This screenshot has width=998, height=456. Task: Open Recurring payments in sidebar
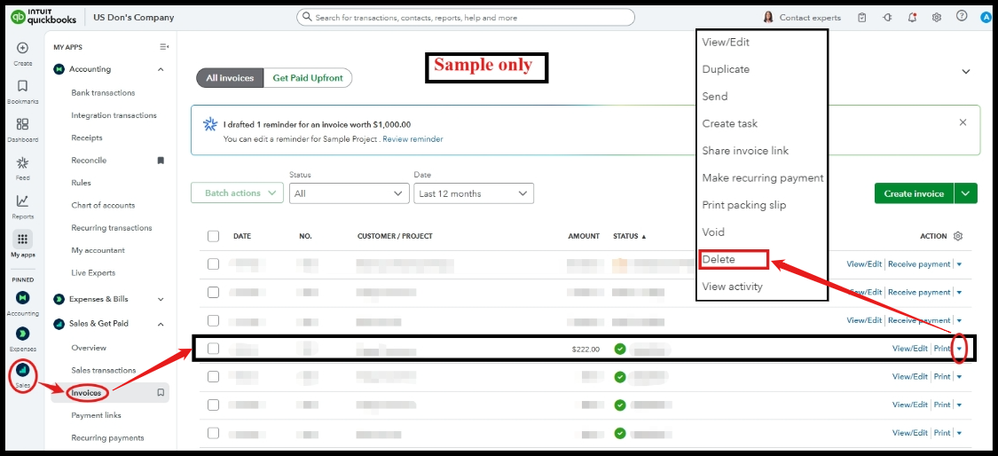[108, 438]
